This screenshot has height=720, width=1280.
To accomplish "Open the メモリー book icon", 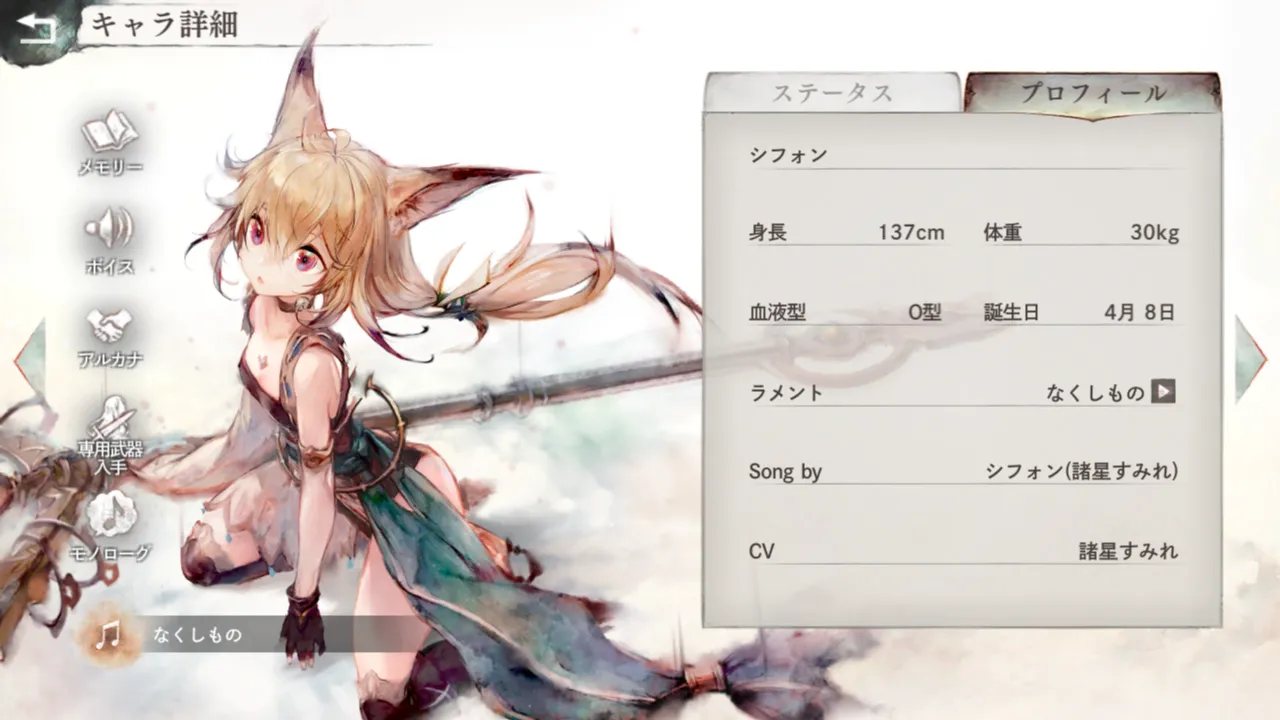I will (110, 133).
